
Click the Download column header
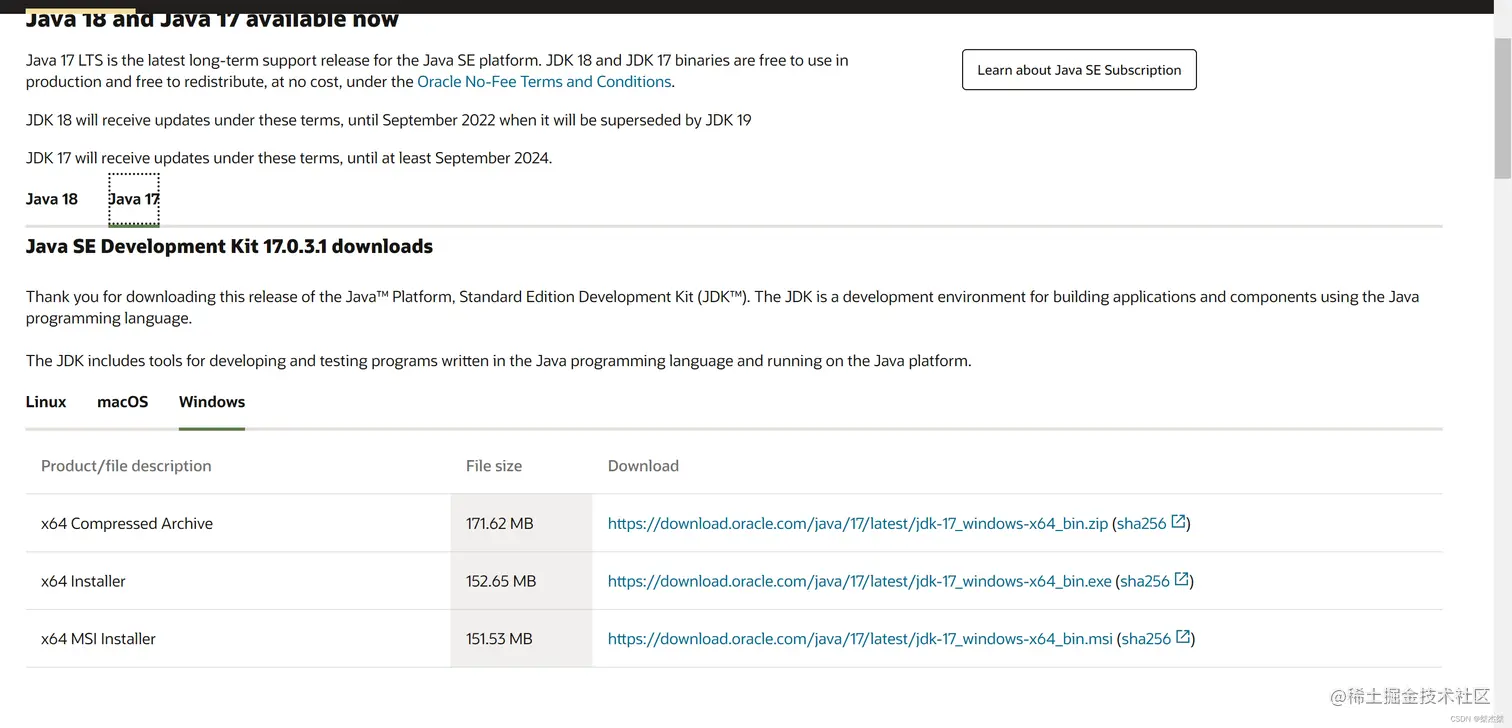[643, 466]
